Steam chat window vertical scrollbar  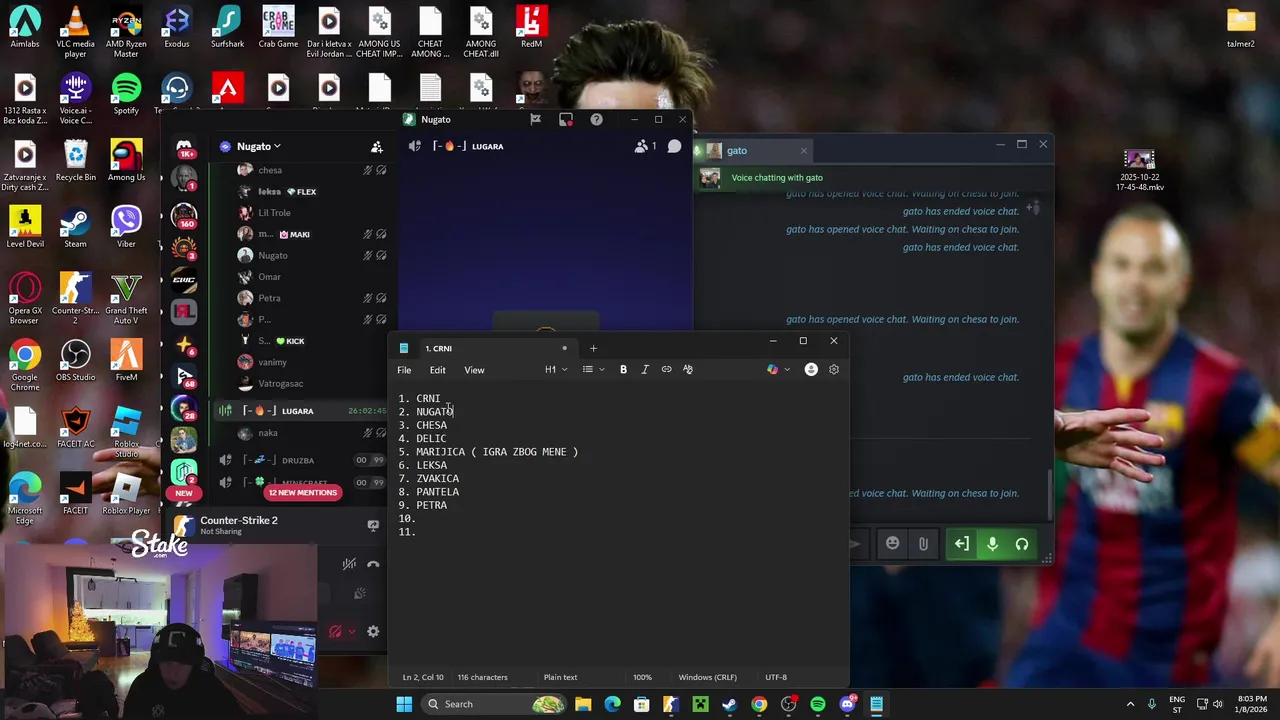tap(1048, 493)
